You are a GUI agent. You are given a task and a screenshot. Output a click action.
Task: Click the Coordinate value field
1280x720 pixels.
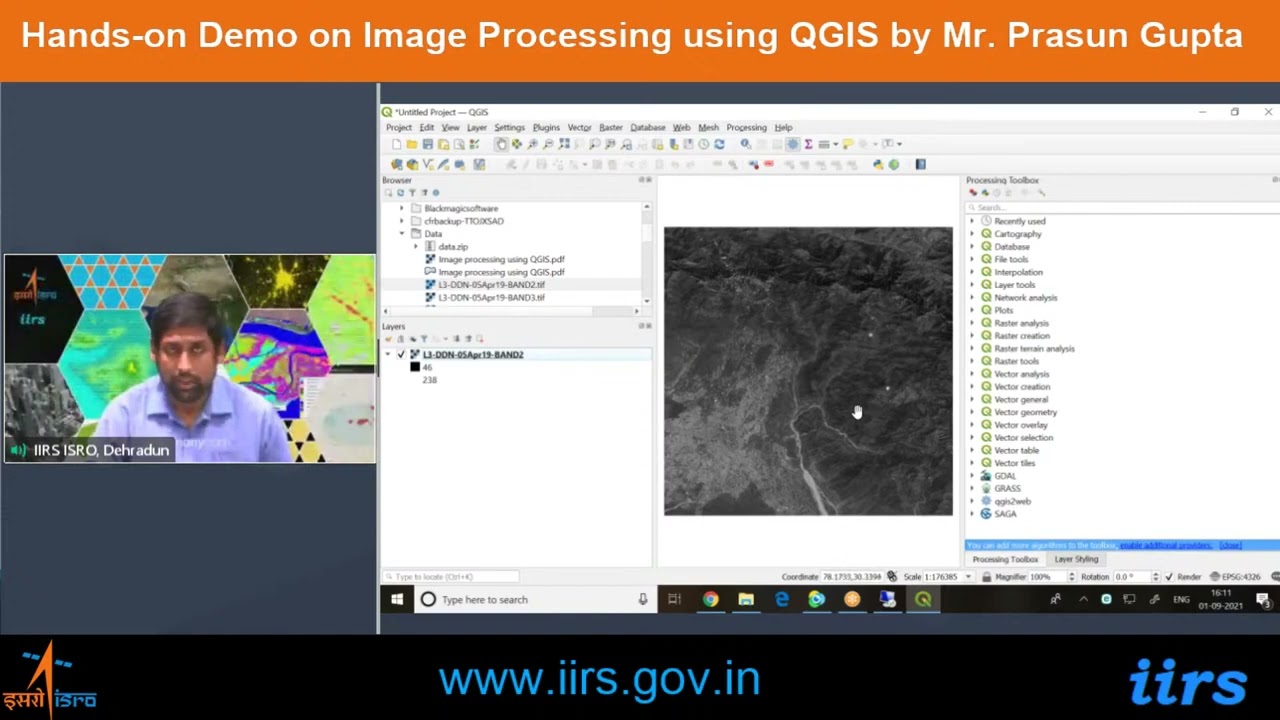(x=851, y=577)
